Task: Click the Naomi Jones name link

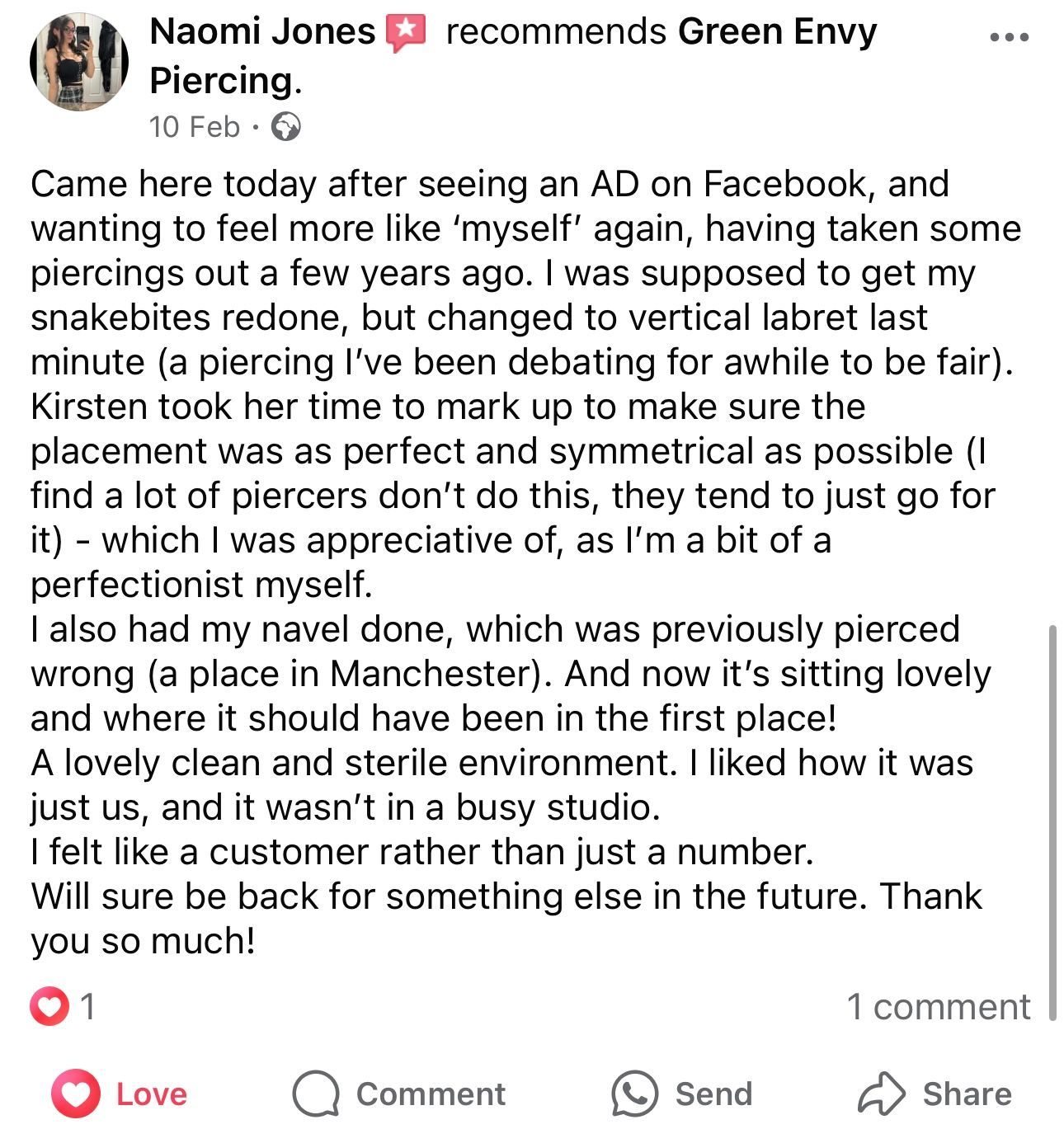Action: [x=262, y=32]
